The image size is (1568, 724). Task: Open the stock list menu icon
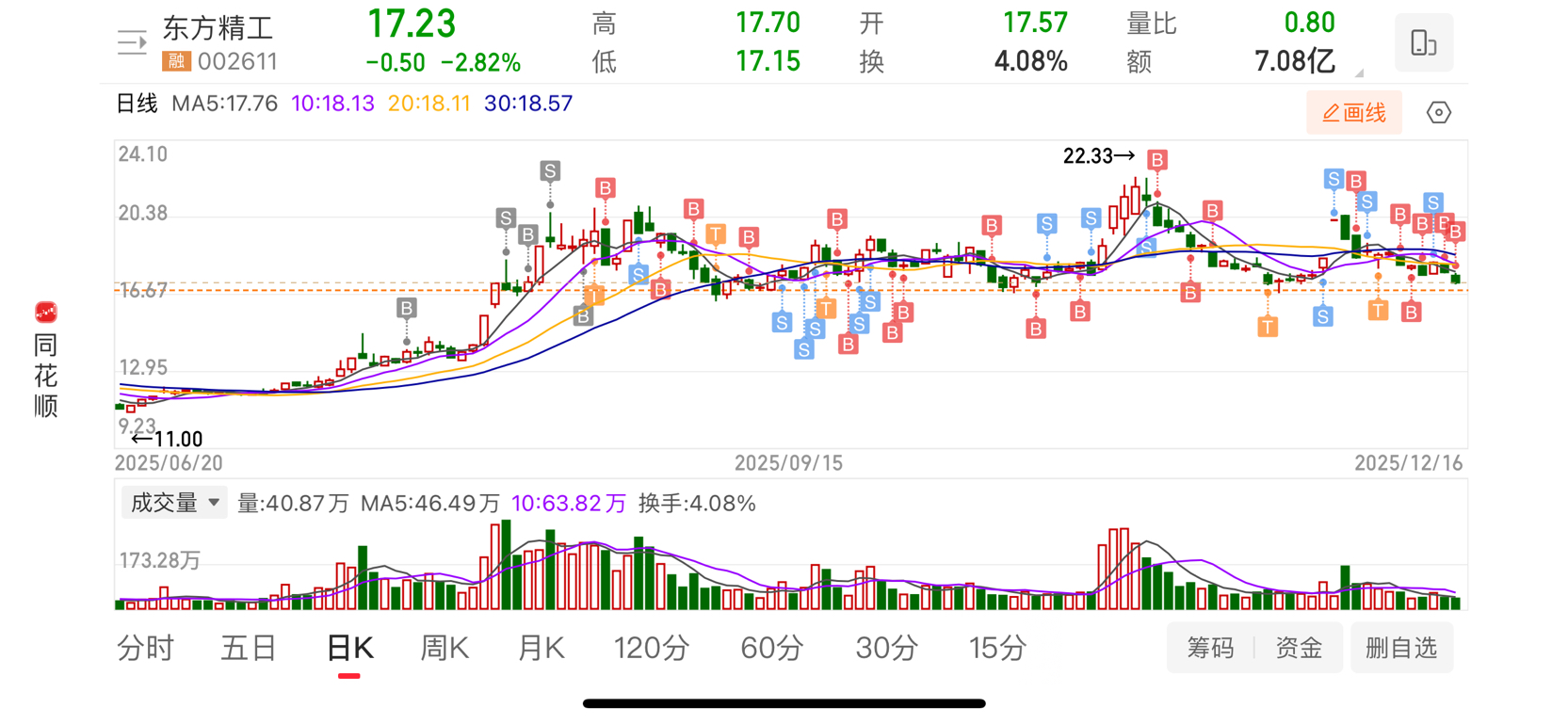(132, 42)
